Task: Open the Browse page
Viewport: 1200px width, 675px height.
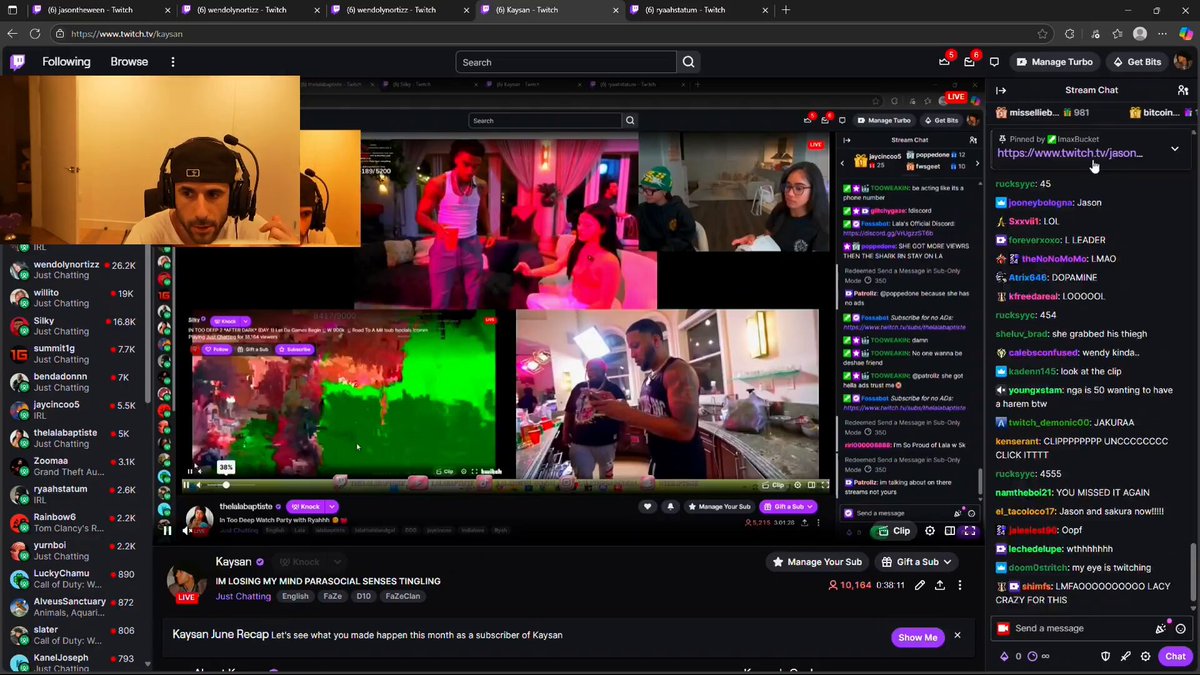Action: click(x=129, y=62)
